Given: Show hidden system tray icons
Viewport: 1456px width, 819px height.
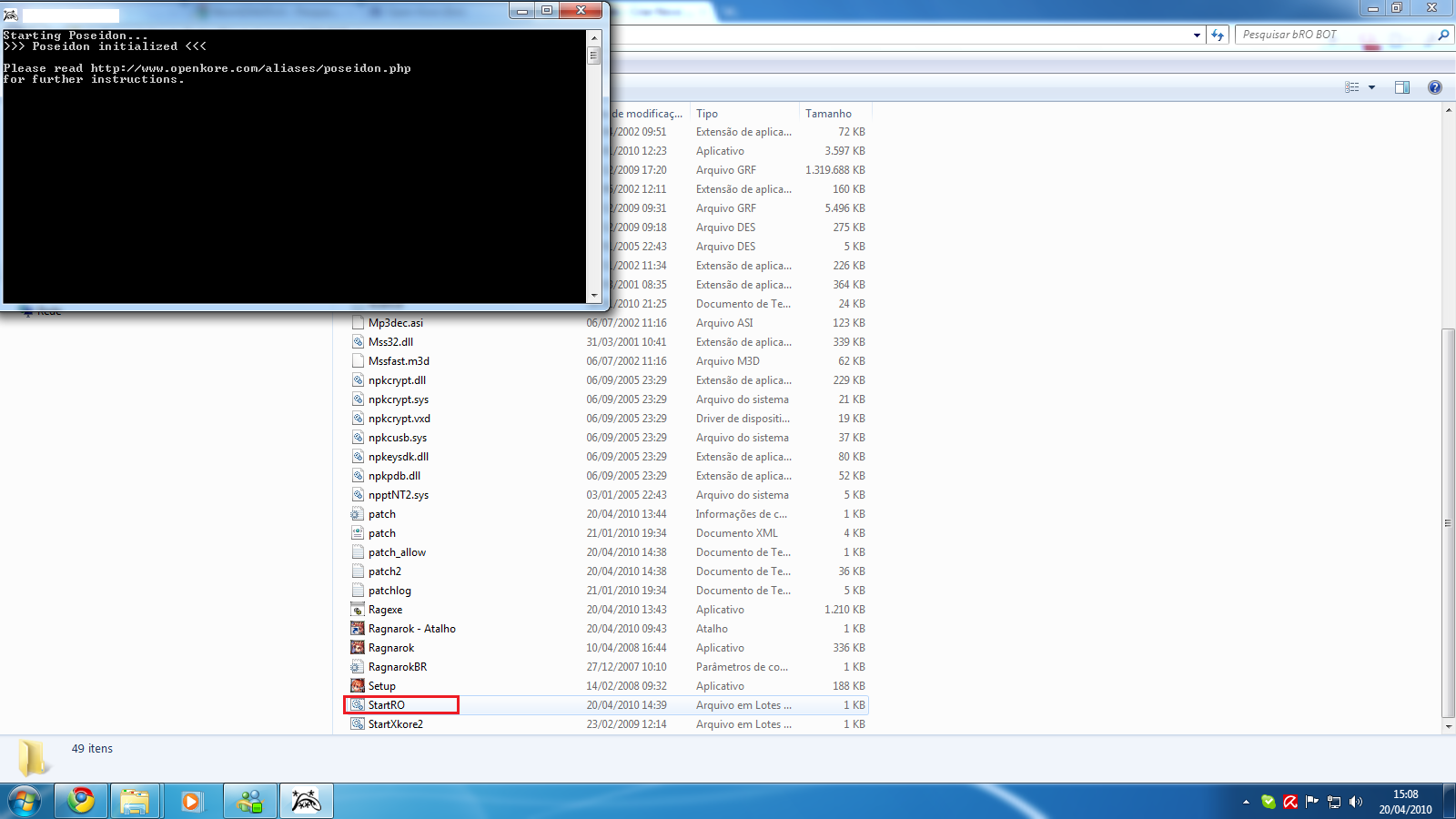Looking at the screenshot, I should [x=1246, y=802].
